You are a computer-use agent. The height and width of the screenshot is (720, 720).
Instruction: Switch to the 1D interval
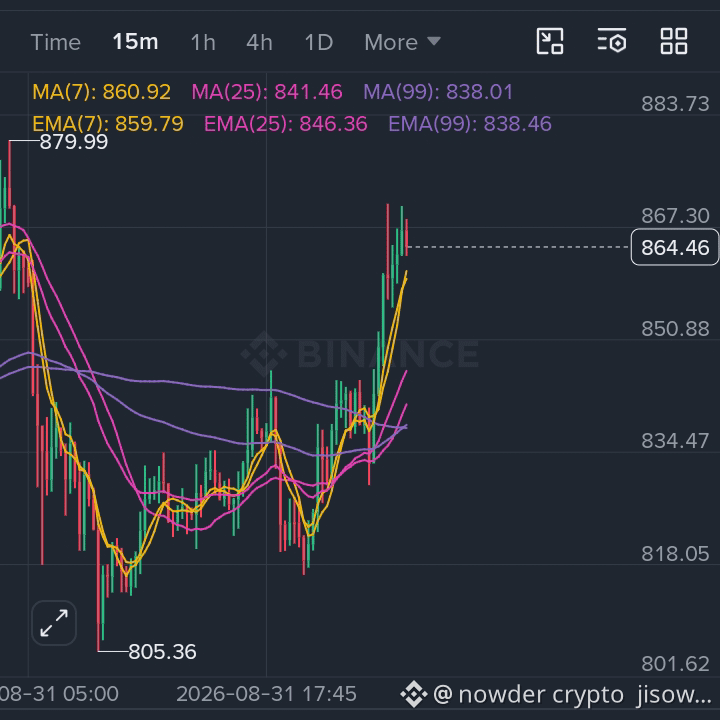[x=319, y=42]
